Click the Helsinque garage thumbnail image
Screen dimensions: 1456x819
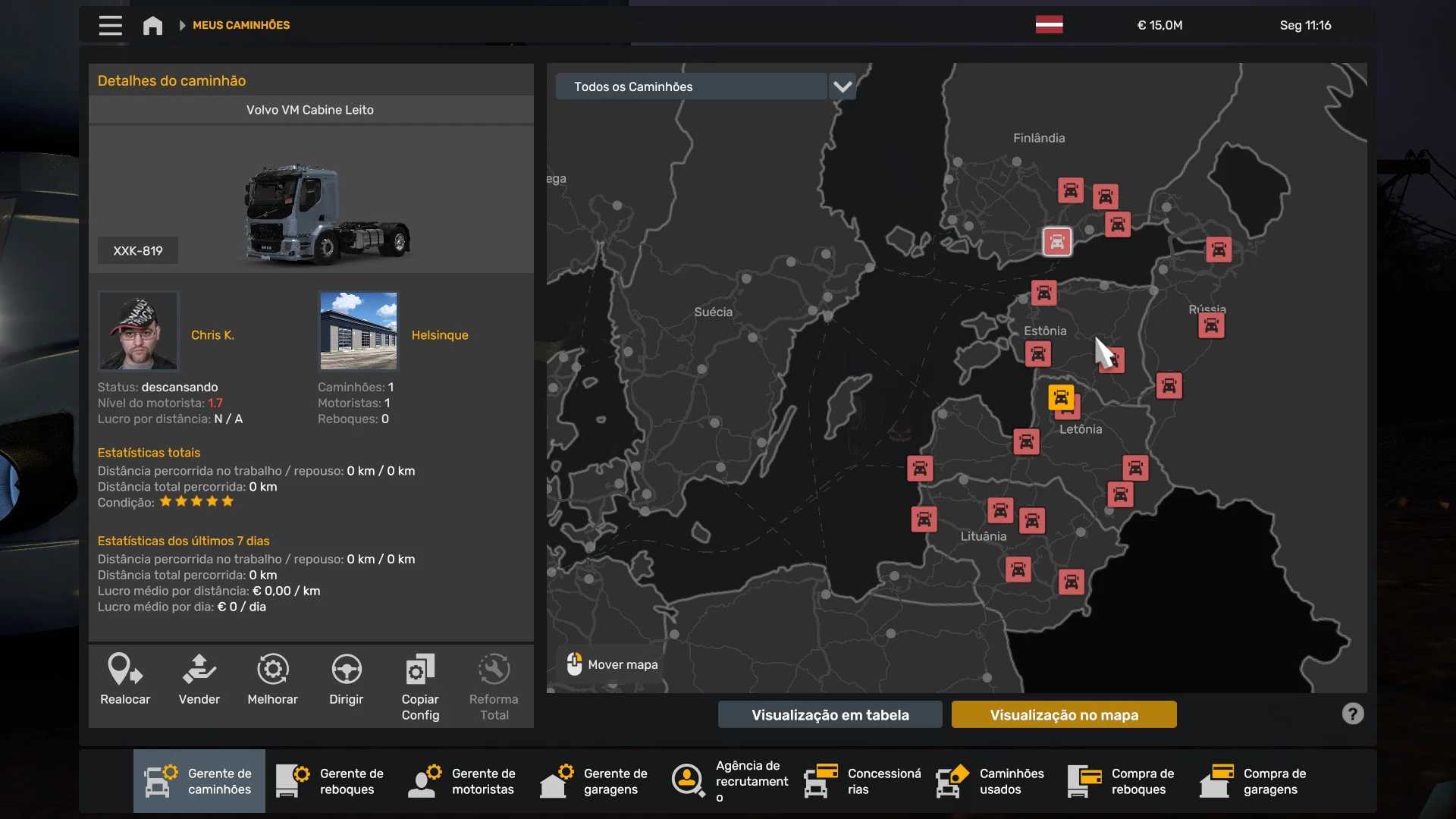point(358,331)
